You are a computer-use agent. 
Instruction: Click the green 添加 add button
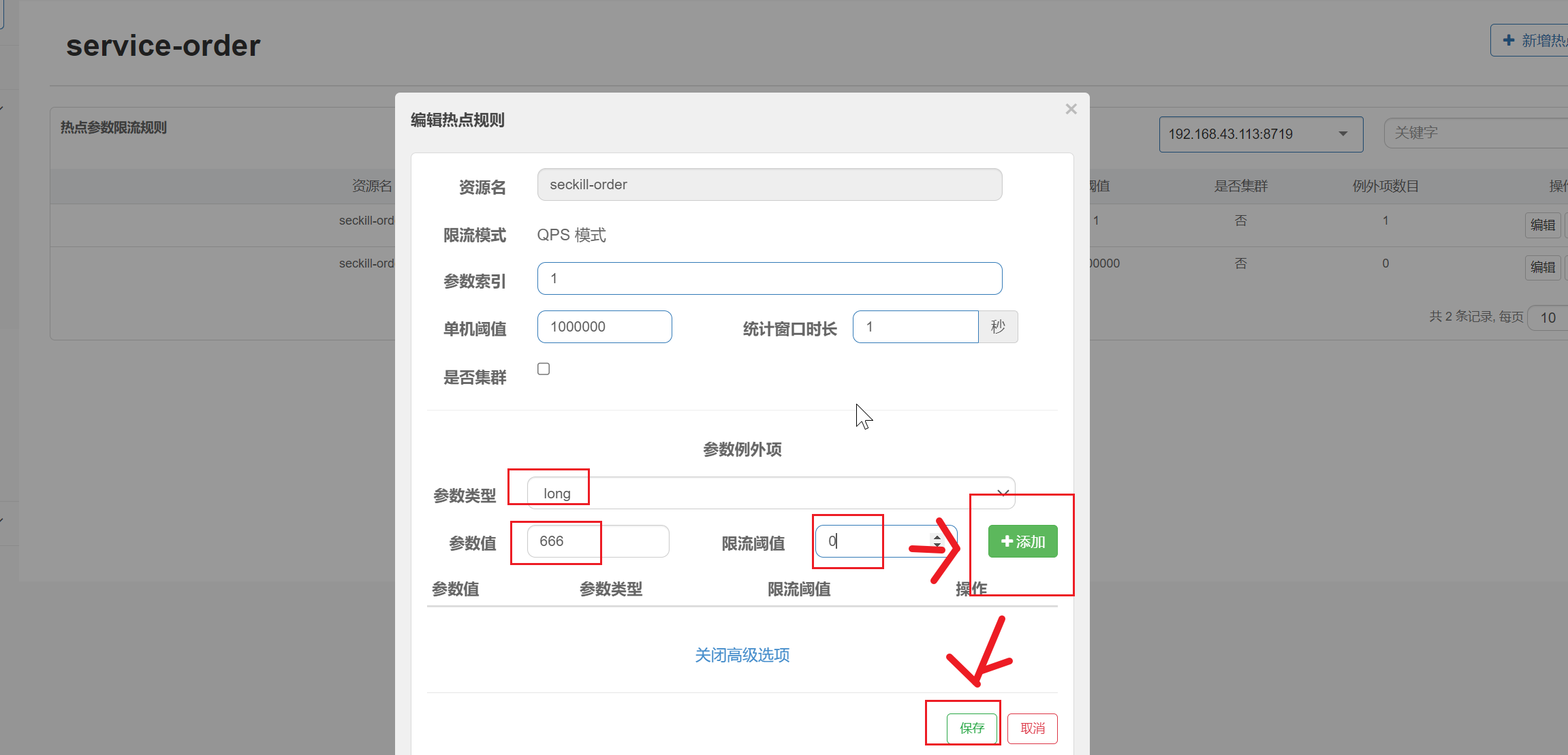[1022, 541]
